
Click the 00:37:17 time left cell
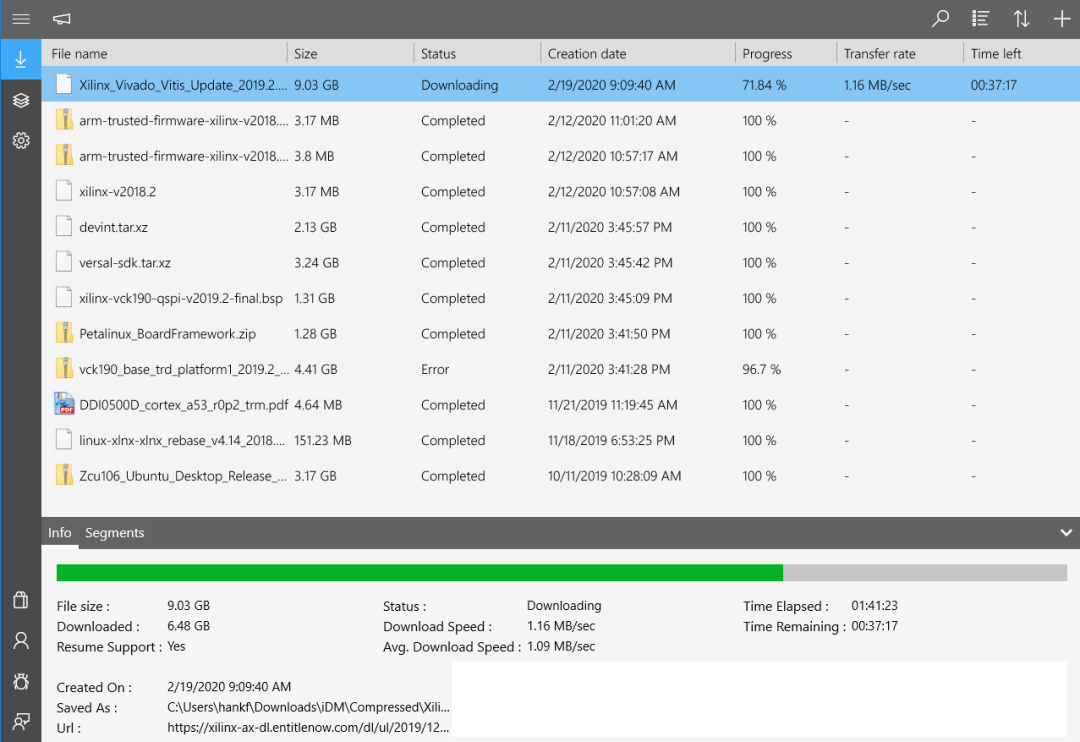pos(993,85)
